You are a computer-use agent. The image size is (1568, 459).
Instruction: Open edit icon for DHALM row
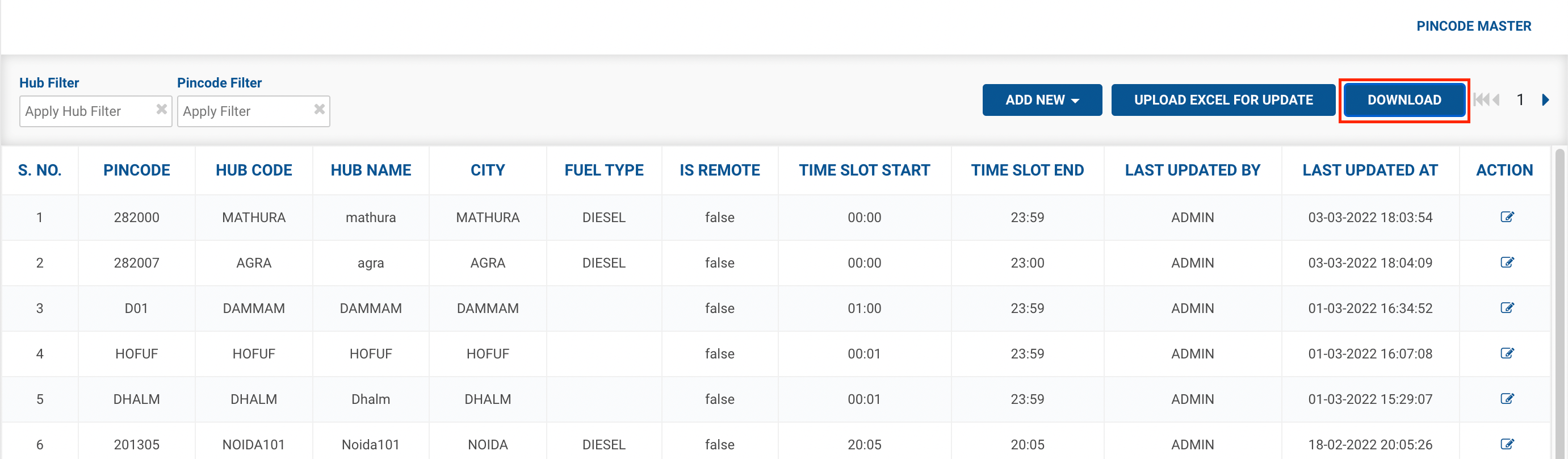click(1507, 399)
